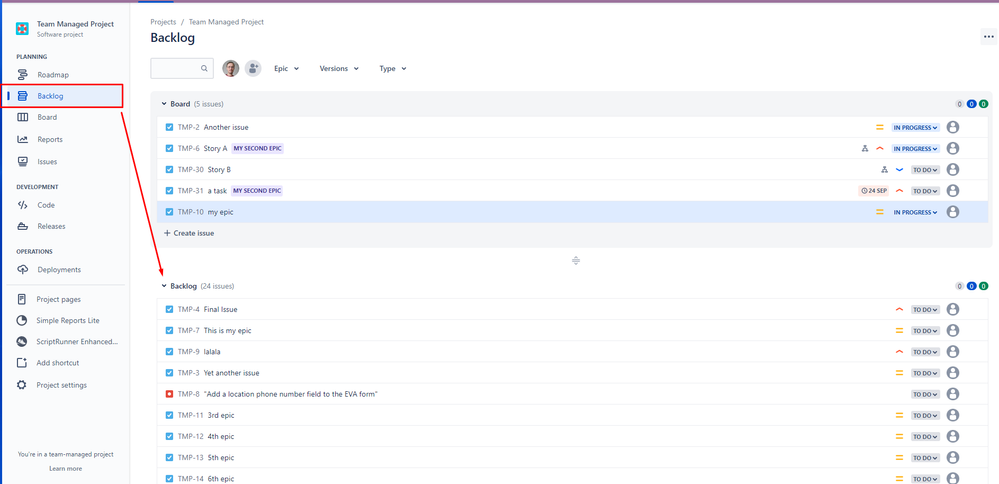
Task: Click the Deployments cloud icon
Action: click(x=23, y=269)
